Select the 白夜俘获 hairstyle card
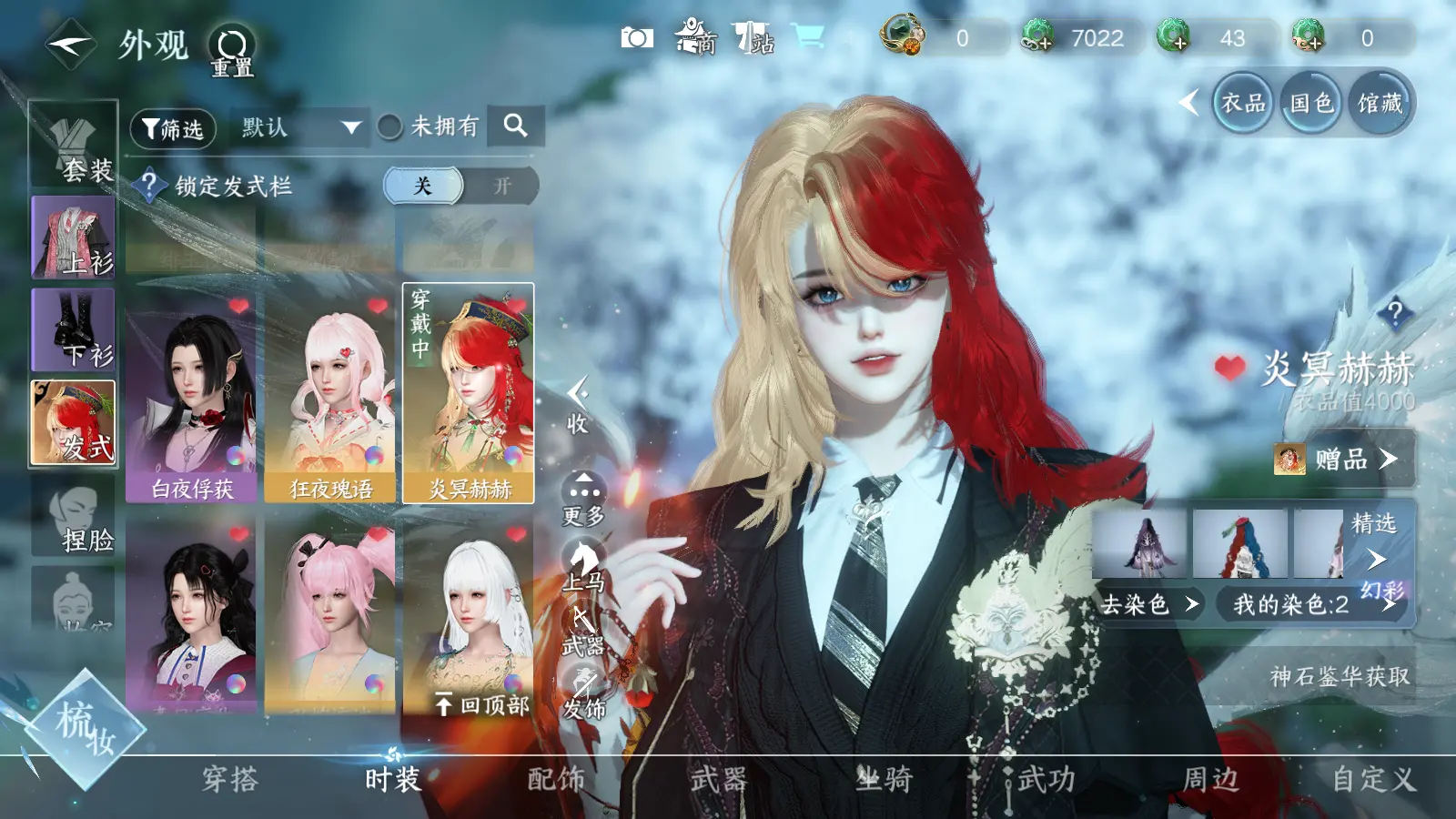Image resolution: width=1456 pixels, height=819 pixels. (x=192, y=395)
